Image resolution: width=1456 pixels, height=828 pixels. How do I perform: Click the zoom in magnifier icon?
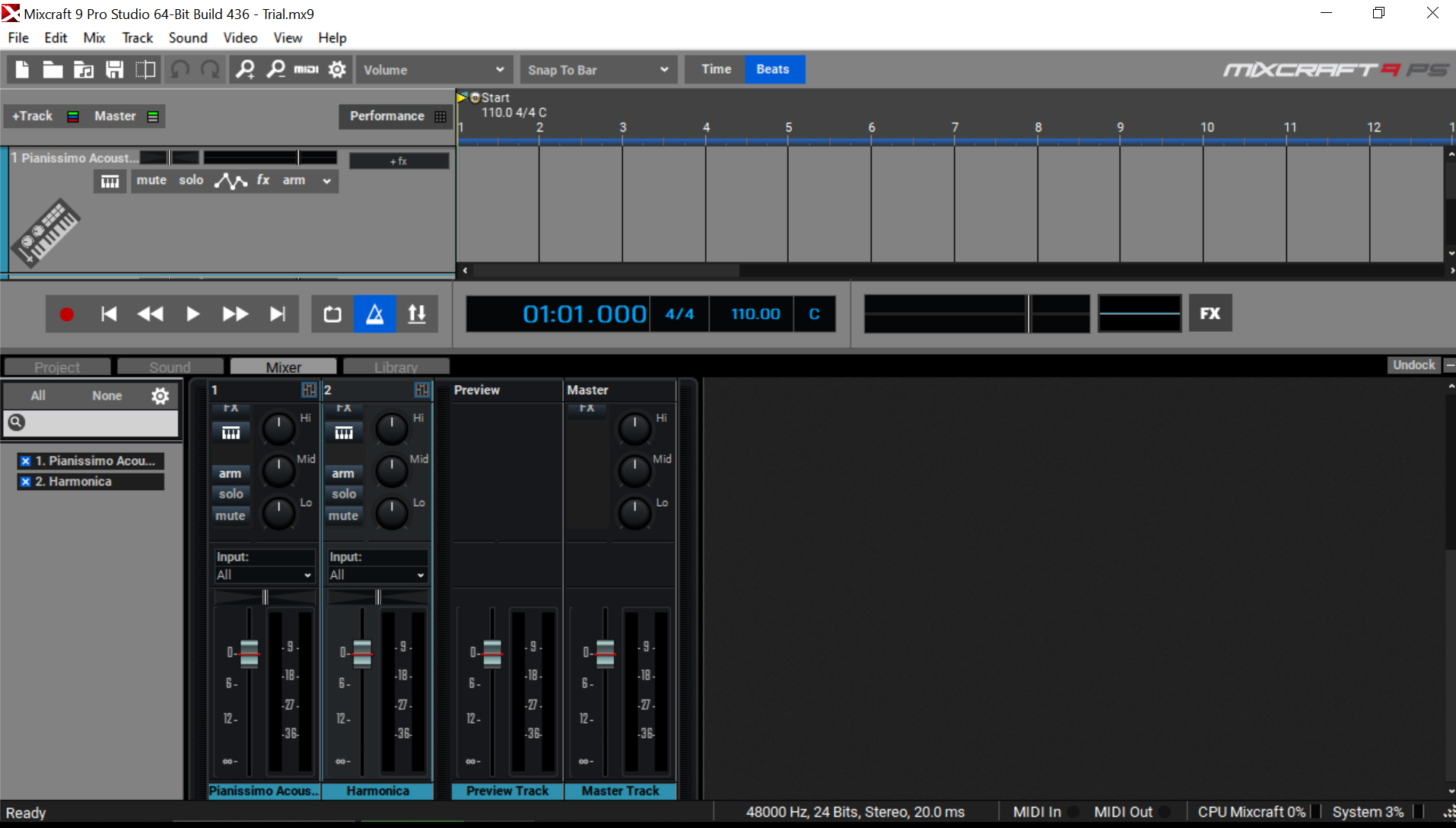point(245,70)
